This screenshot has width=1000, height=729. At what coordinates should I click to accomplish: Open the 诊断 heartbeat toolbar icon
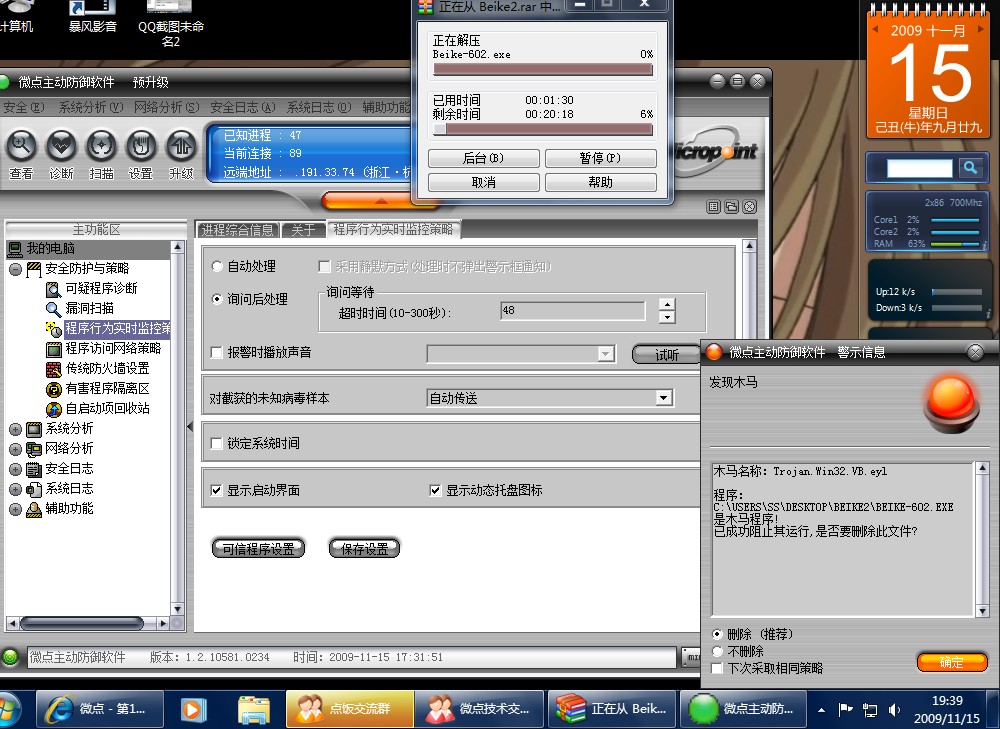pyautogui.click(x=61, y=146)
